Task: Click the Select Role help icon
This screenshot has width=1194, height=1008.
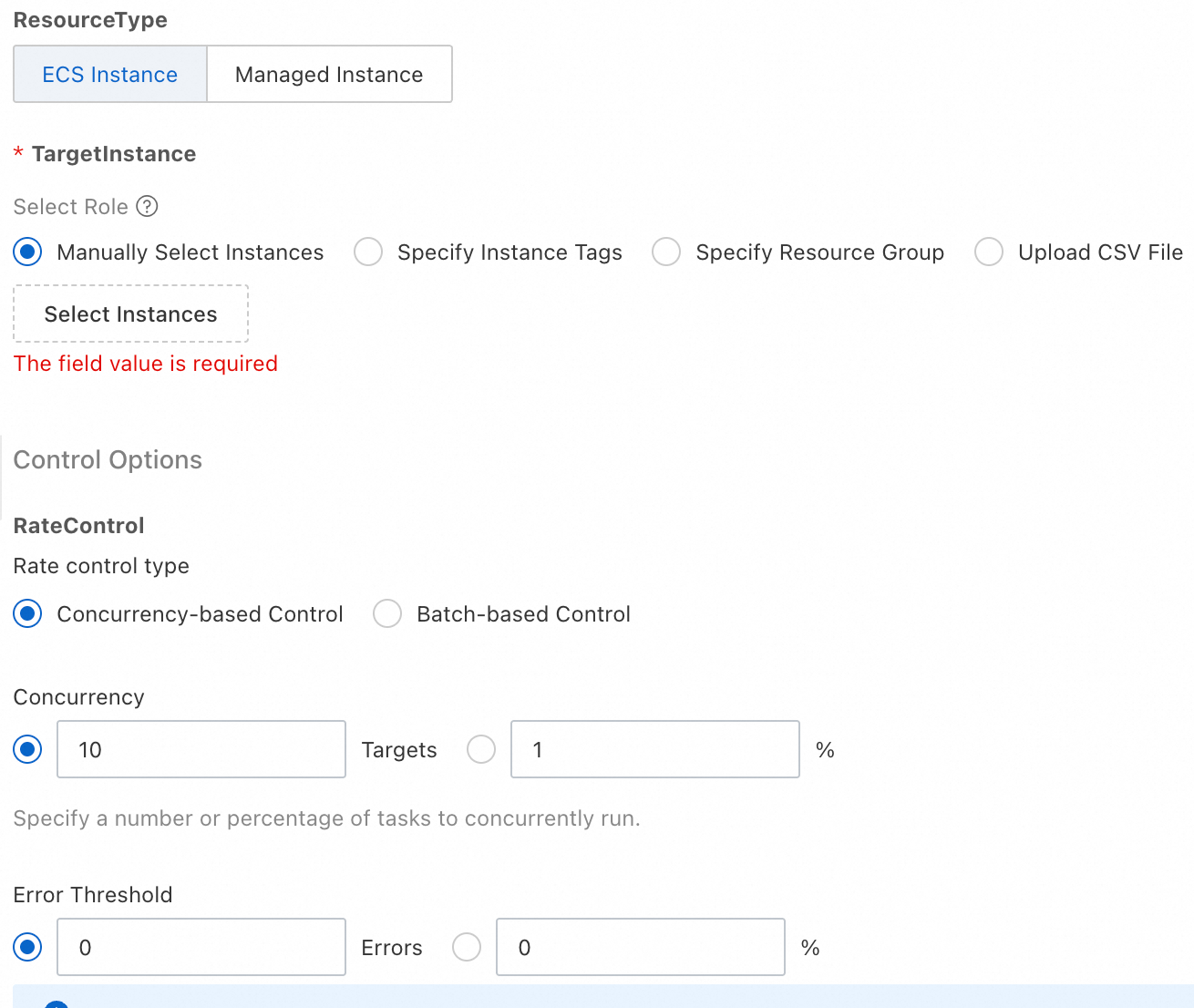Action: [147, 207]
